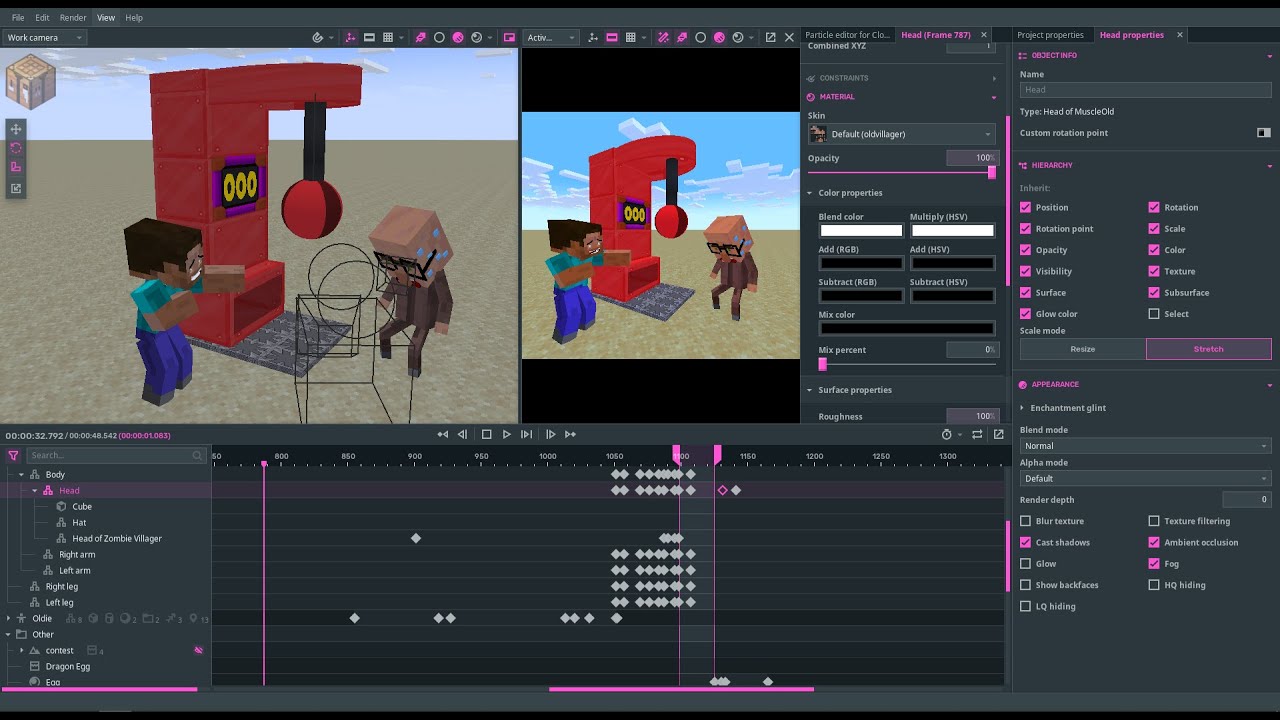Viewport: 1280px width, 720px height.
Task: Toggle the aspect ratio box in the work camera toolbar
Action: tap(369, 37)
